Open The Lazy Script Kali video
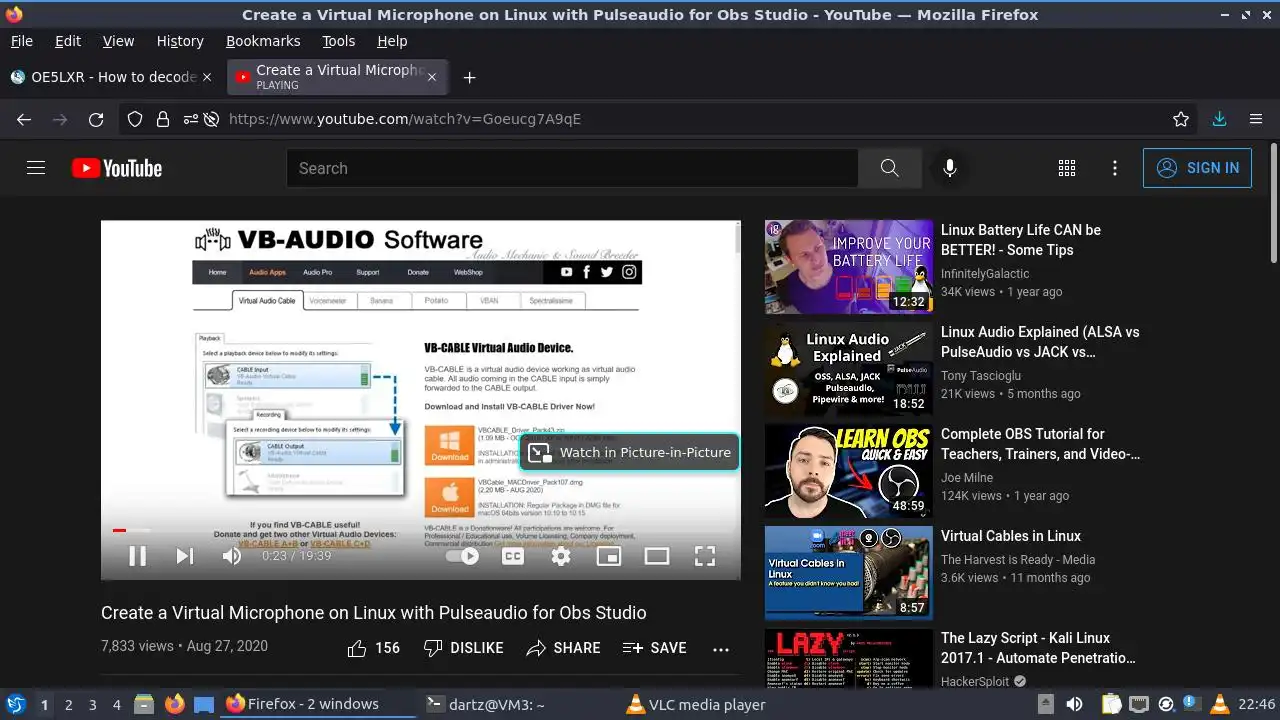 point(1038,648)
